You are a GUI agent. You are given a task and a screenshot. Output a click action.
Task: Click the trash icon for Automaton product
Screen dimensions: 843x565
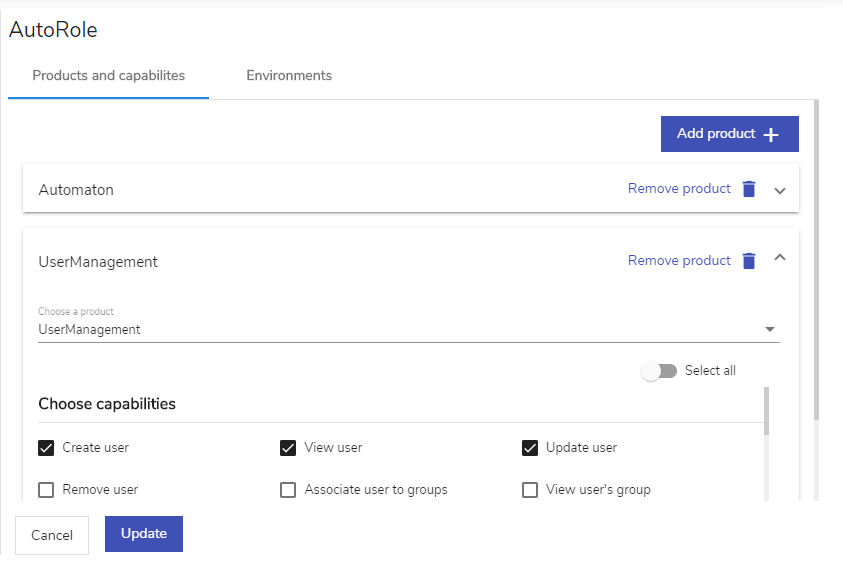[749, 189]
